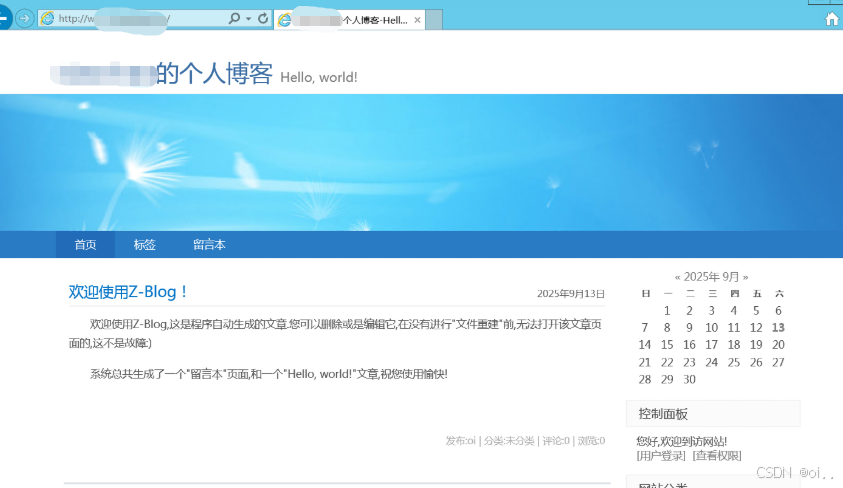Go to next month with » arrow

coord(745,277)
